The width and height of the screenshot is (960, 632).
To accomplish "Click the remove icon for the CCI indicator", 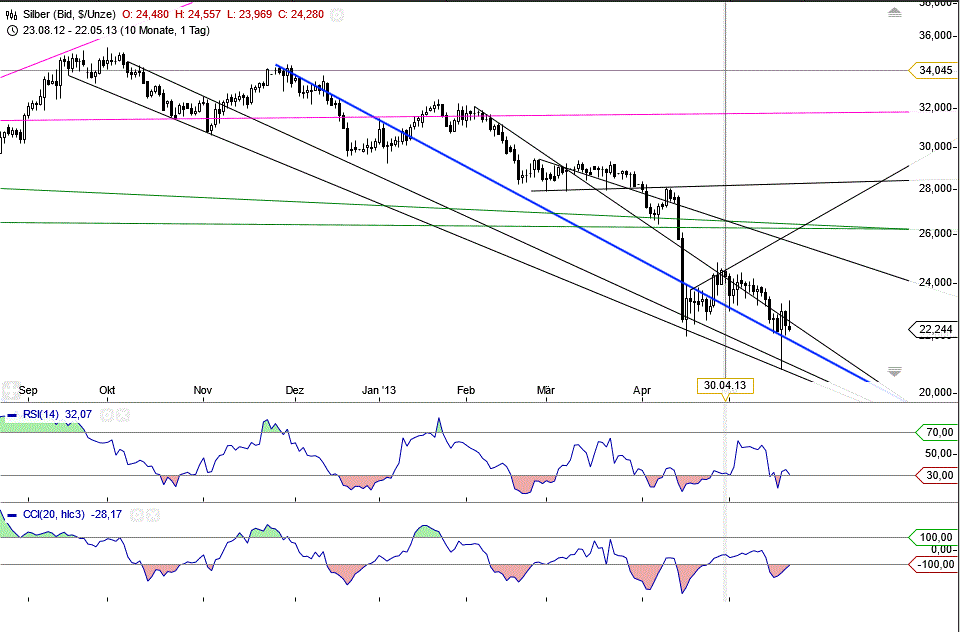I will [153, 514].
